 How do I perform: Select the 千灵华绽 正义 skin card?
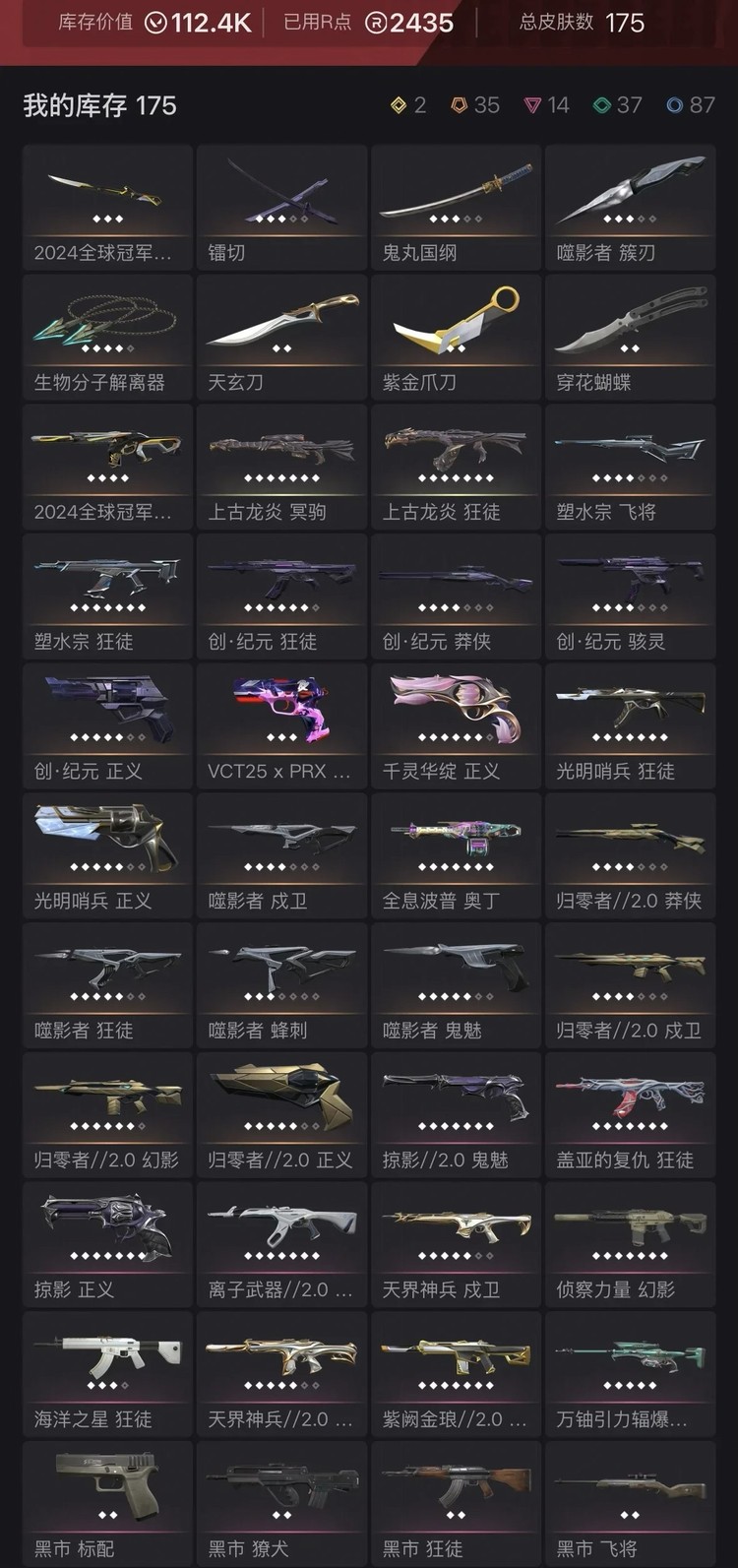(x=457, y=726)
